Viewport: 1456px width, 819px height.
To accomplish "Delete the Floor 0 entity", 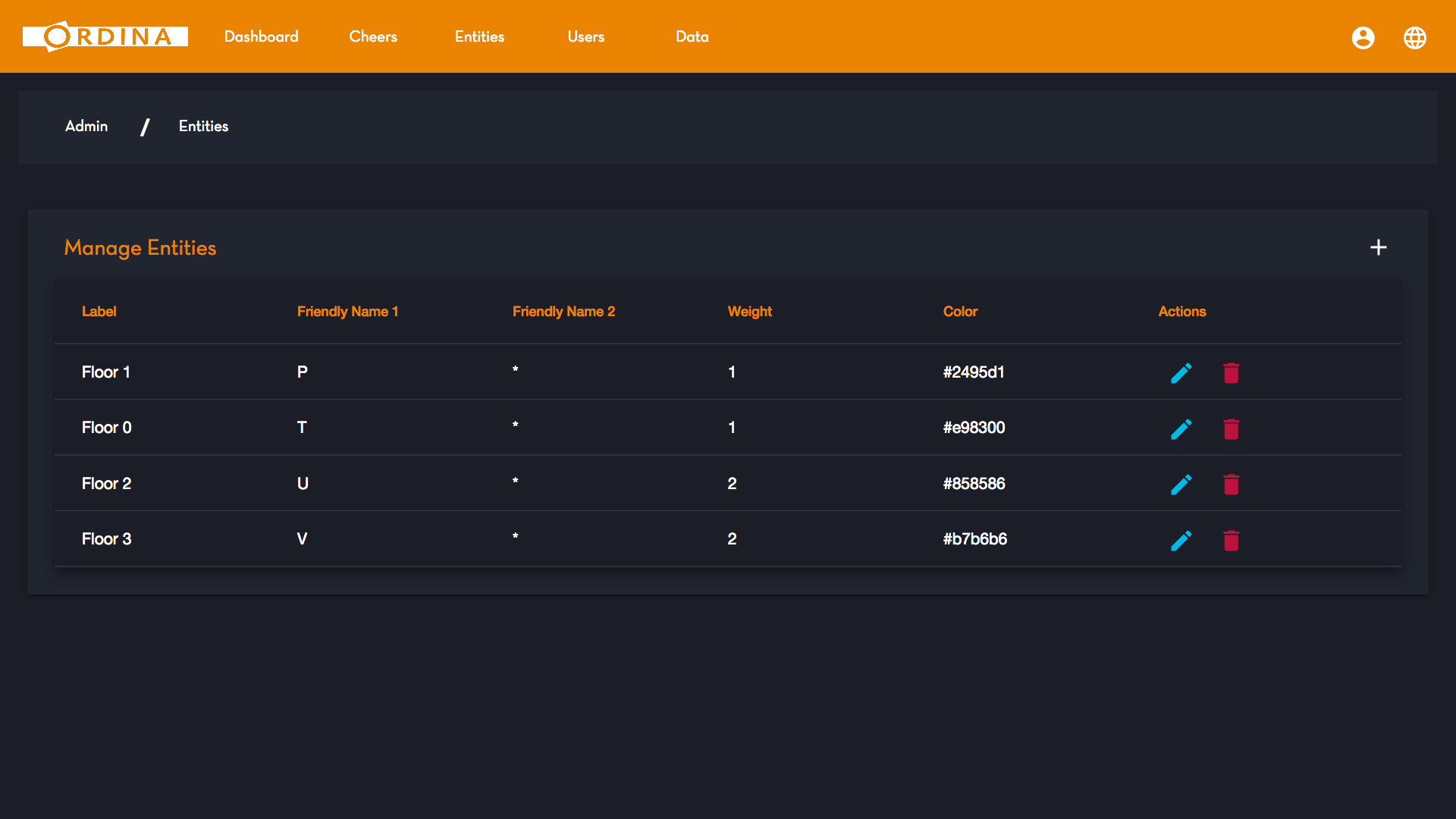I will coord(1231,429).
